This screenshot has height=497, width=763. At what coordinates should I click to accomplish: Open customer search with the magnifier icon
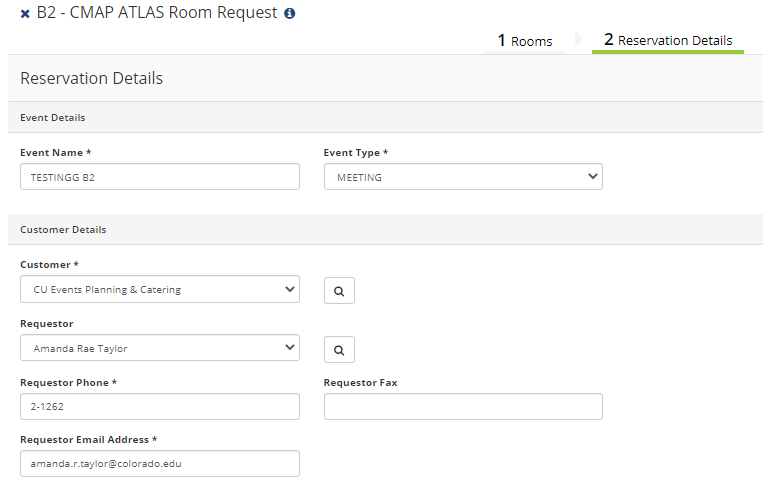[339, 291]
